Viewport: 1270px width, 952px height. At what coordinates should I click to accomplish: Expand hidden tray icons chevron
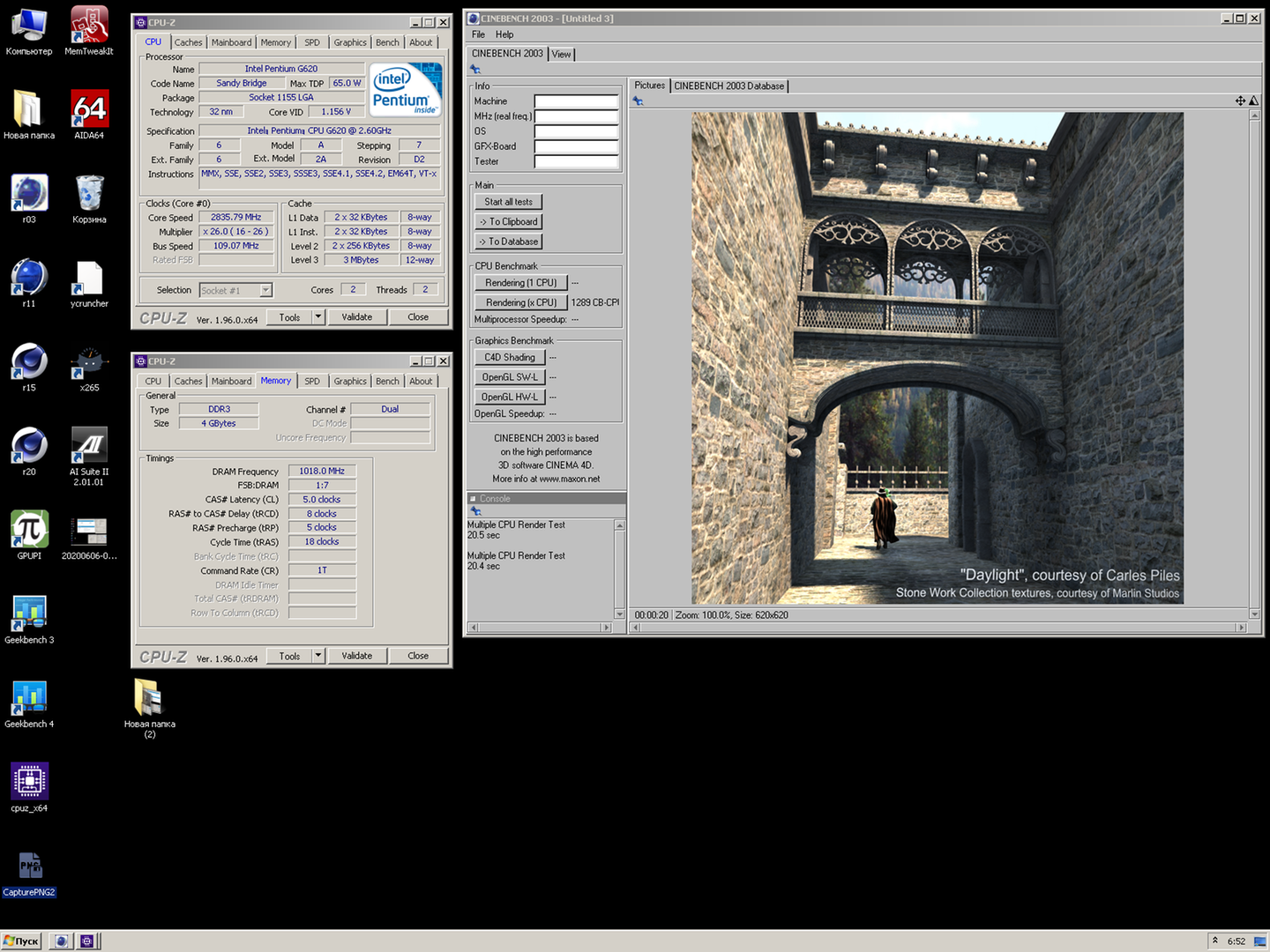click(1215, 941)
